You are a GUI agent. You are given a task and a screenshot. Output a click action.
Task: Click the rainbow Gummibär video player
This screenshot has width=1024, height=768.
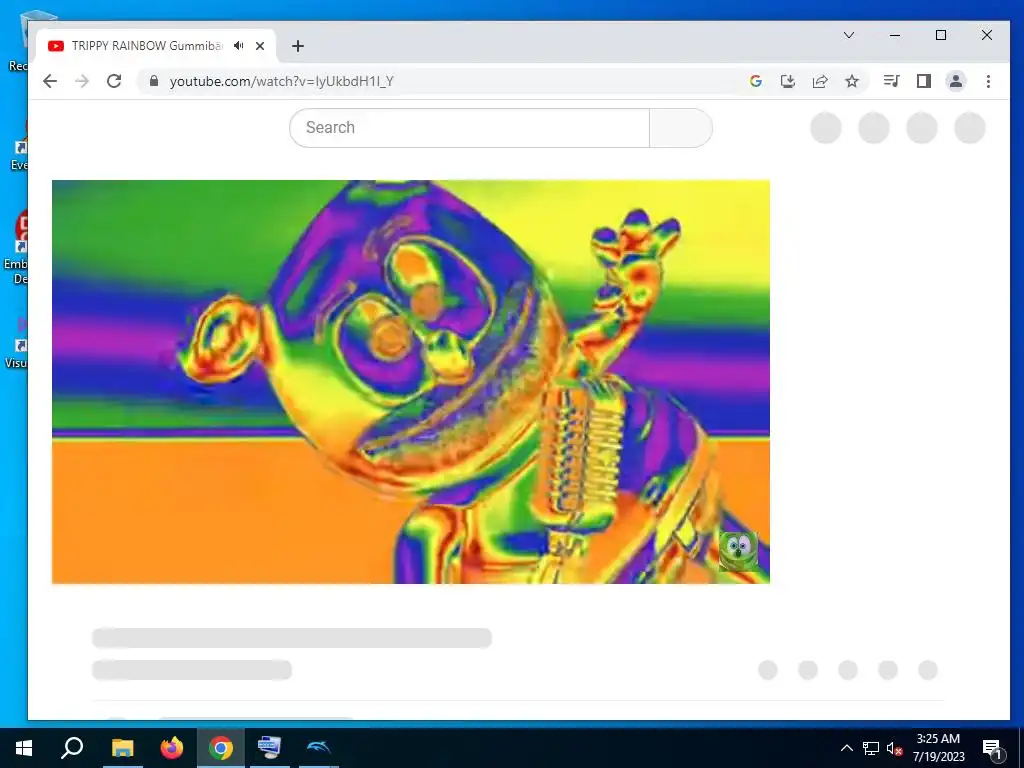click(x=411, y=382)
